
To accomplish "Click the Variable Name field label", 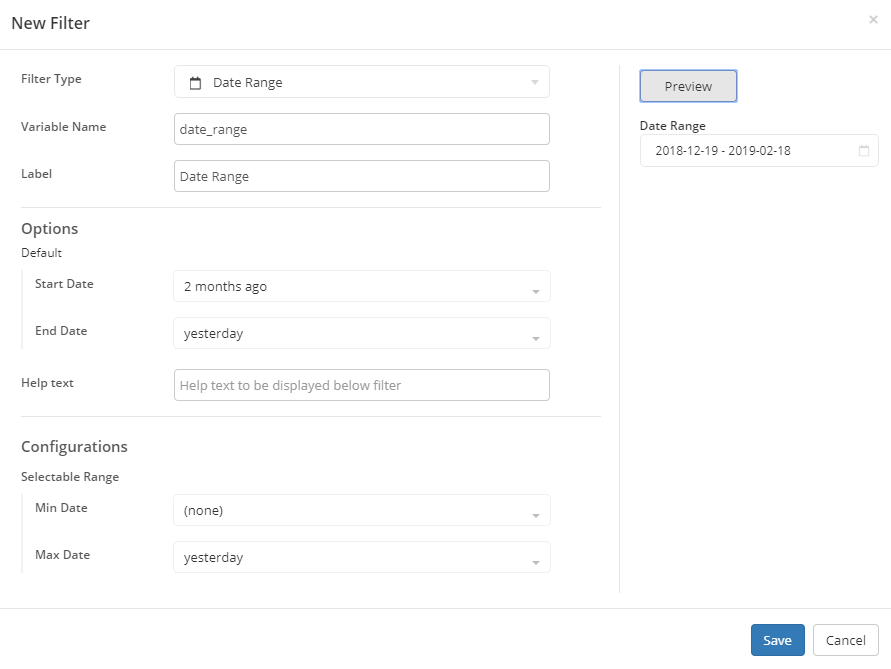I will click(63, 127).
